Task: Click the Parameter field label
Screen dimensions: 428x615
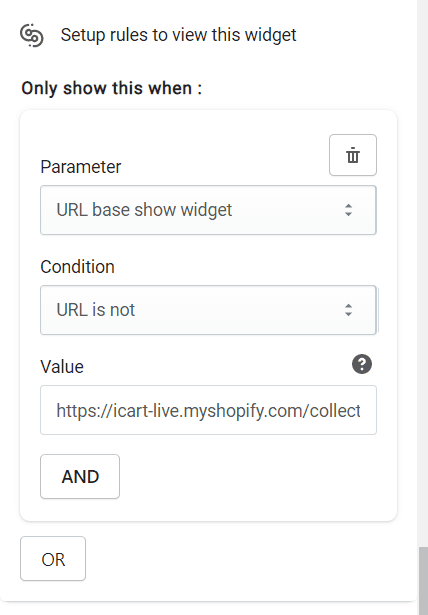Action: click(81, 167)
